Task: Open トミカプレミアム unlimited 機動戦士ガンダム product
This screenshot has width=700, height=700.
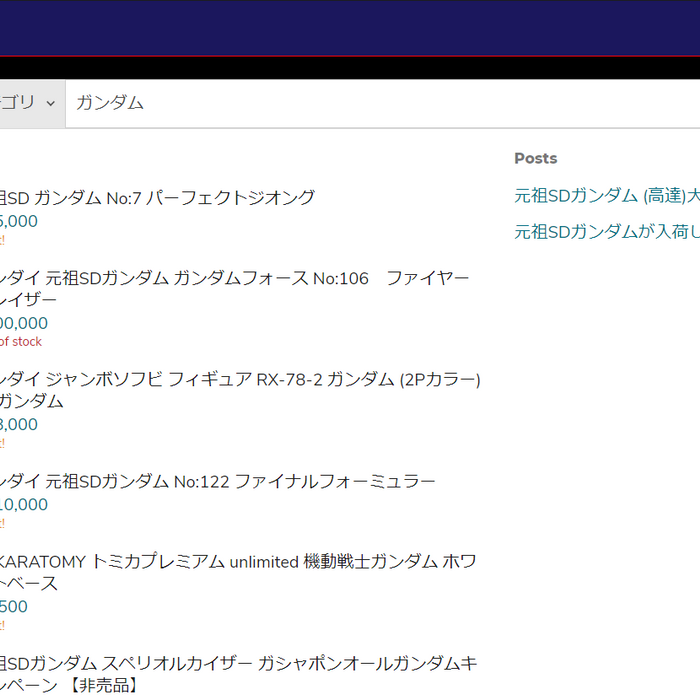Action: tap(240, 562)
